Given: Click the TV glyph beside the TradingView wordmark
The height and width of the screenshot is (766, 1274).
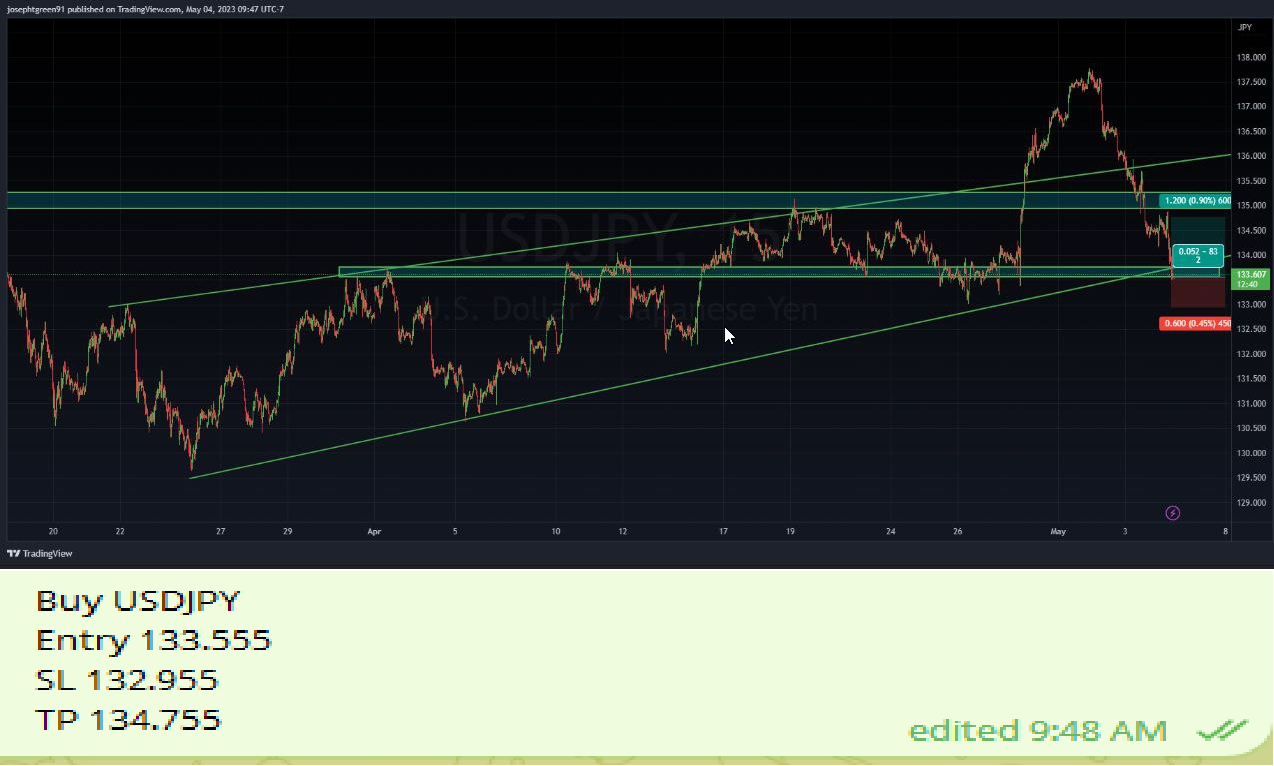Looking at the screenshot, I should tap(13, 553).
